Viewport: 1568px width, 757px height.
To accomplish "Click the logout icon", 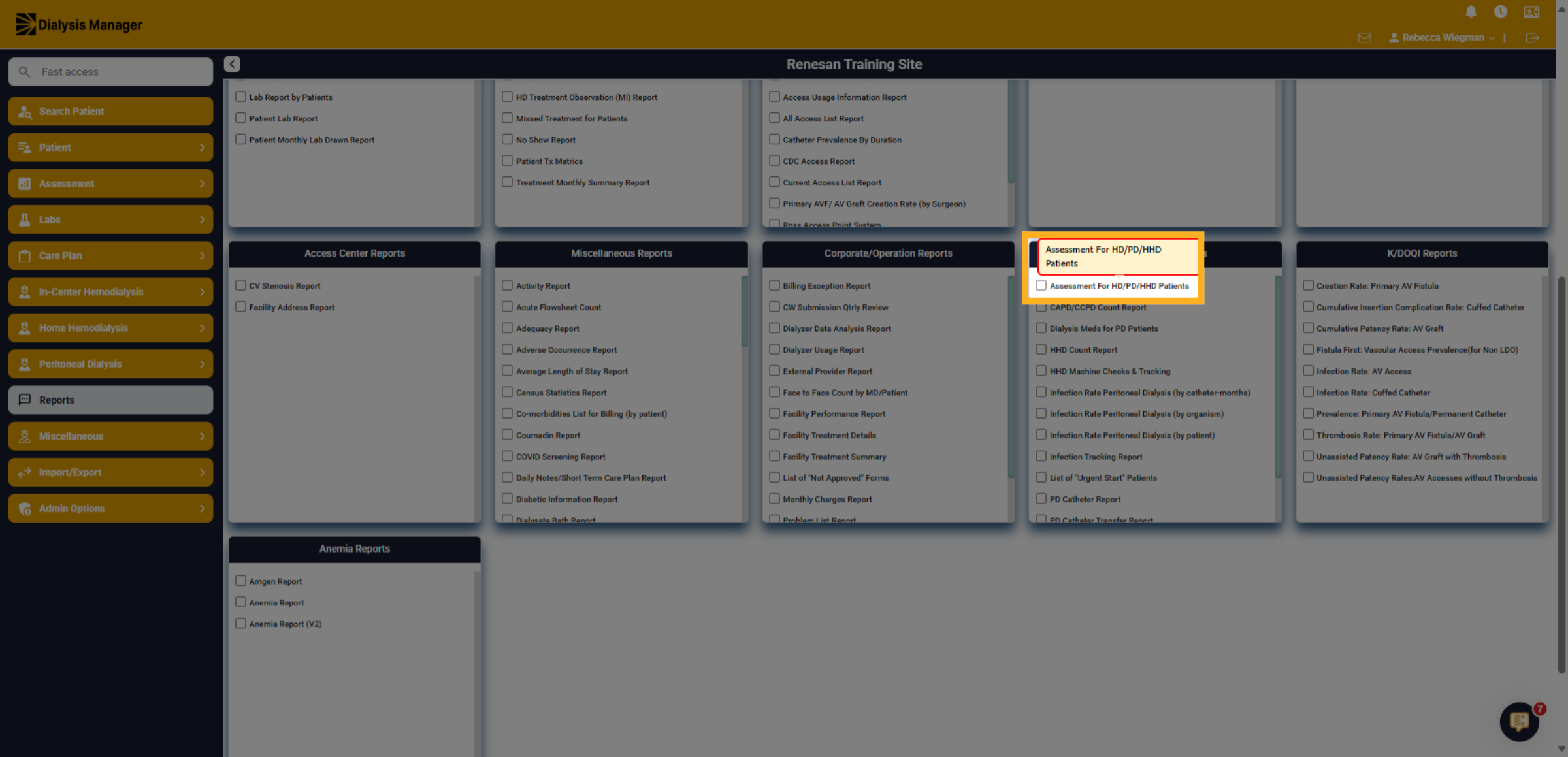I will click(x=1532, y=38).
